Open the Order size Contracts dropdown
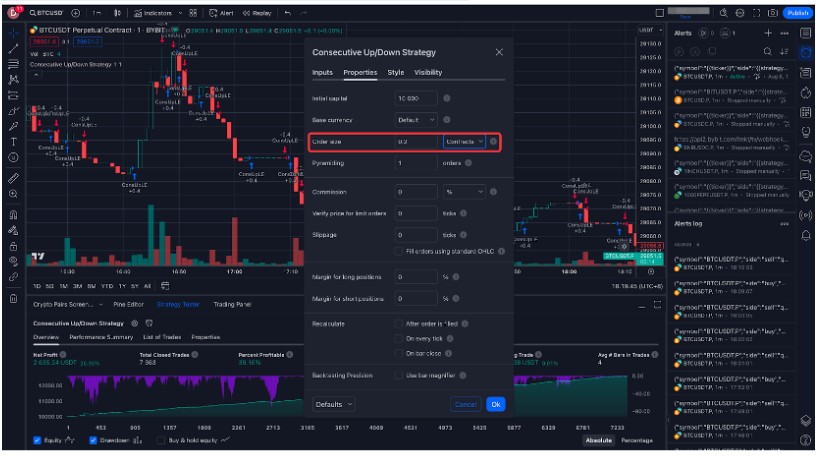816x457 pixels. (464, 142)
